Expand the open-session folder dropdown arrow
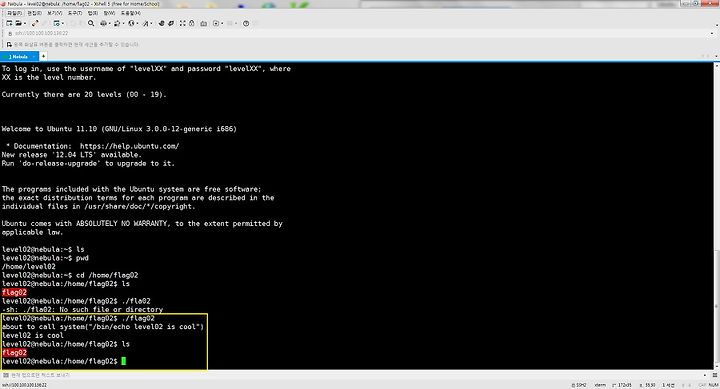 [25, 23]
